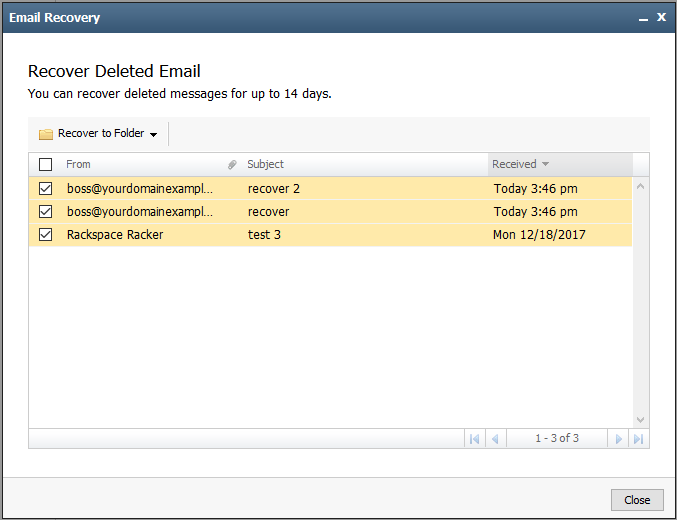Image resolution: width=677 pixels, height=520 pixels.
Task: Go to previous page of results
Action: [x=496, y=439]
